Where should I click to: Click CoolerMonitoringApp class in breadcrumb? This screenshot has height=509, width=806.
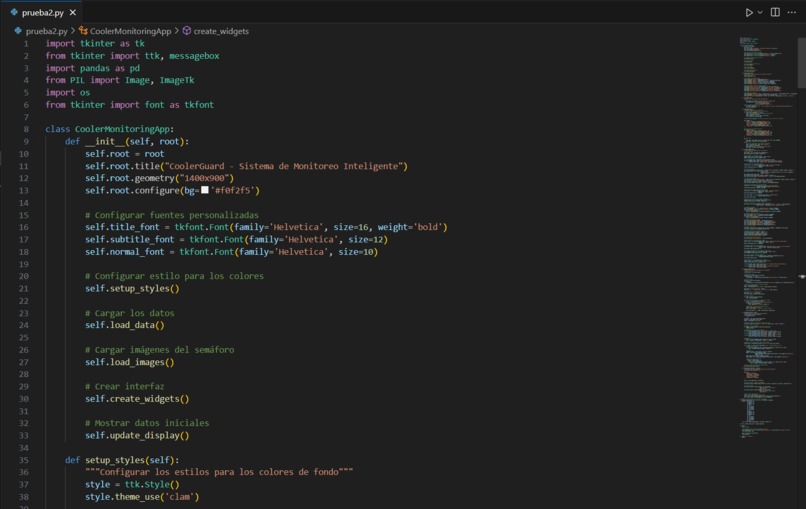click(130, 31)
